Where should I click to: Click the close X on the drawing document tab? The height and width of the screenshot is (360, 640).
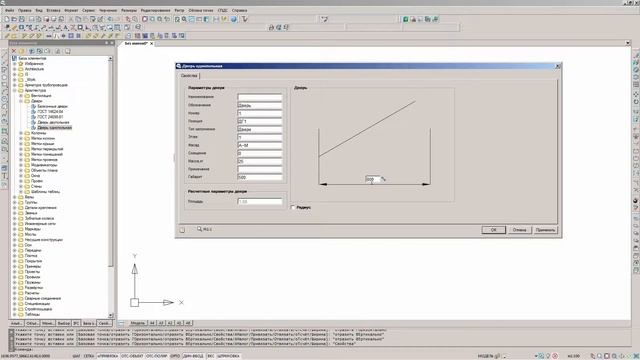(x=151, y=43)
